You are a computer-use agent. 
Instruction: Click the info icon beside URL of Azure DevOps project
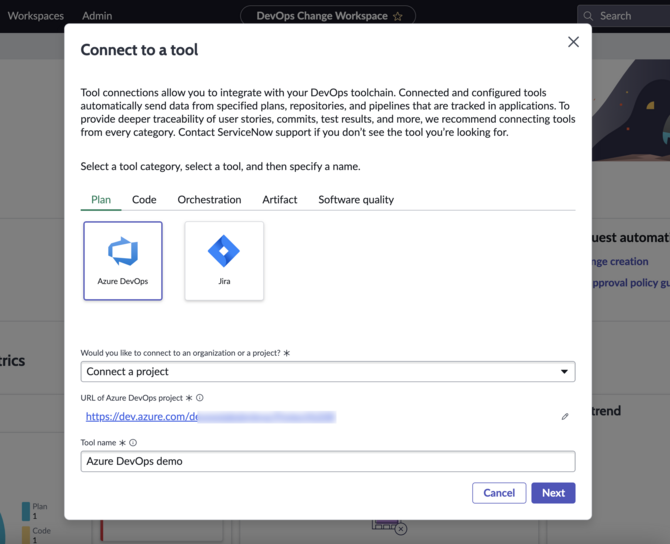coord(200,398)
